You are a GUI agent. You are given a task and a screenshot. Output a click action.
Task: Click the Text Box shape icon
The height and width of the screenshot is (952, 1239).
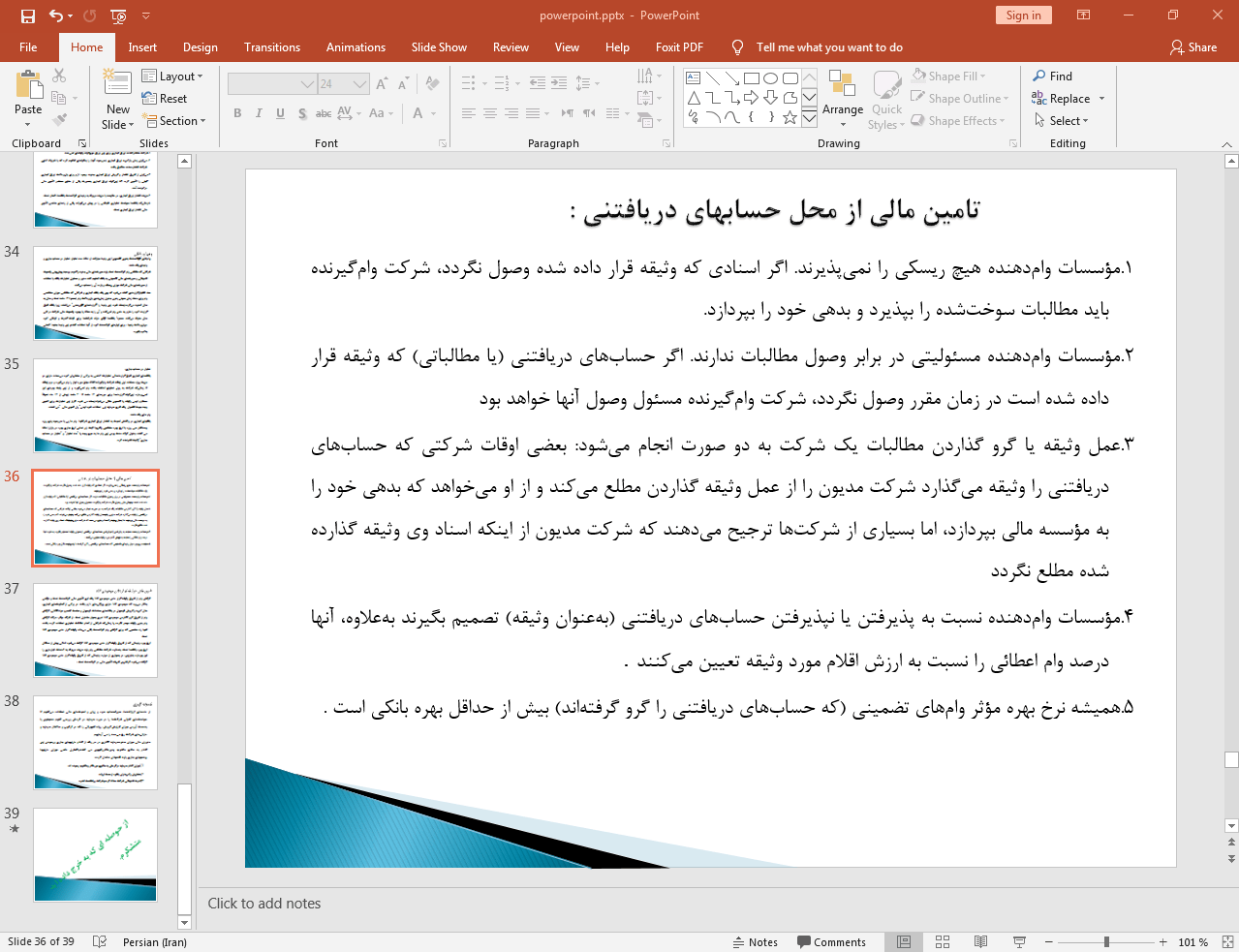tap(694, 78)
